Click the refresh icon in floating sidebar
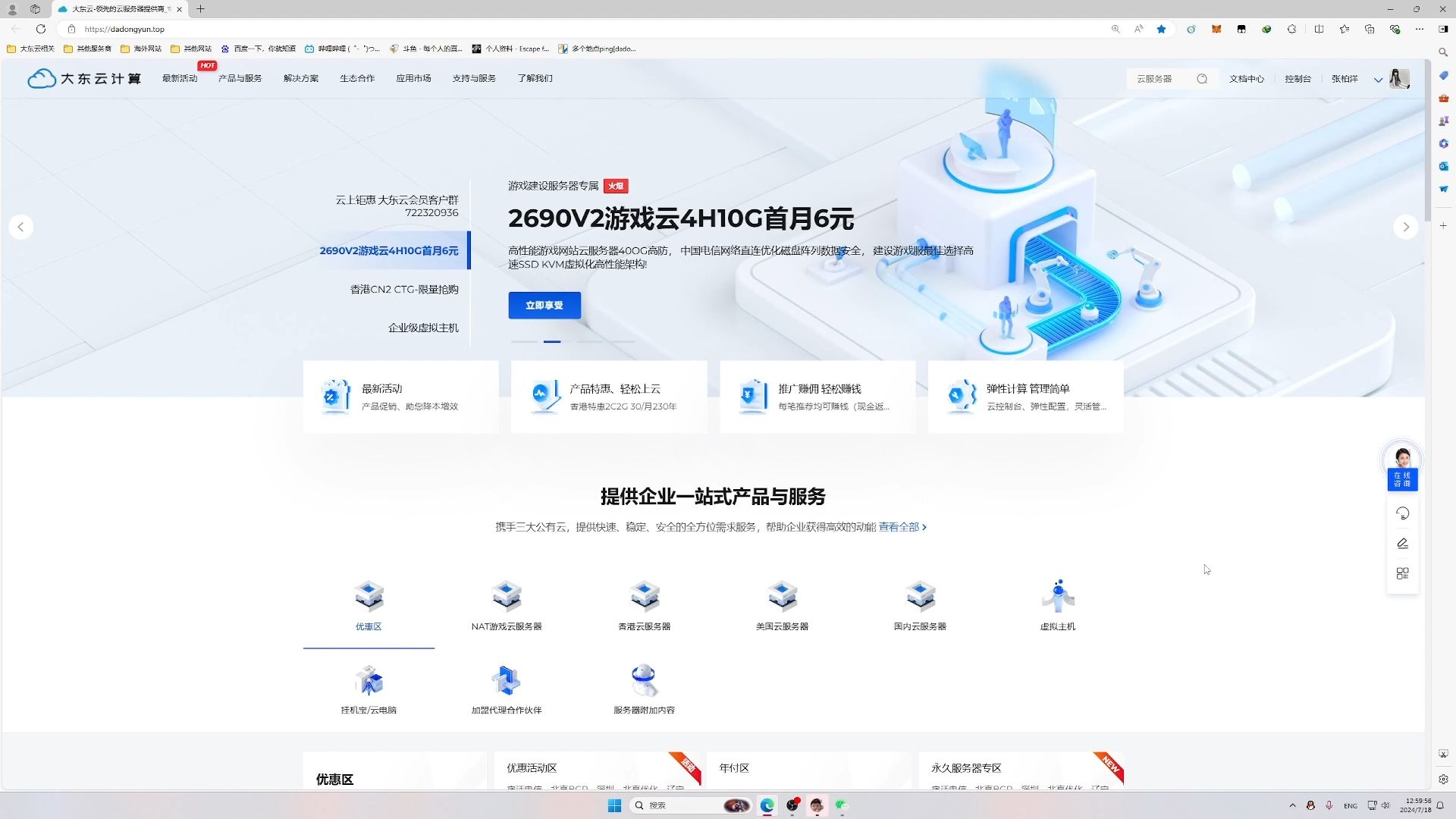The height and width of the screenshot is (819, 1456). [x=1403, y=513]
